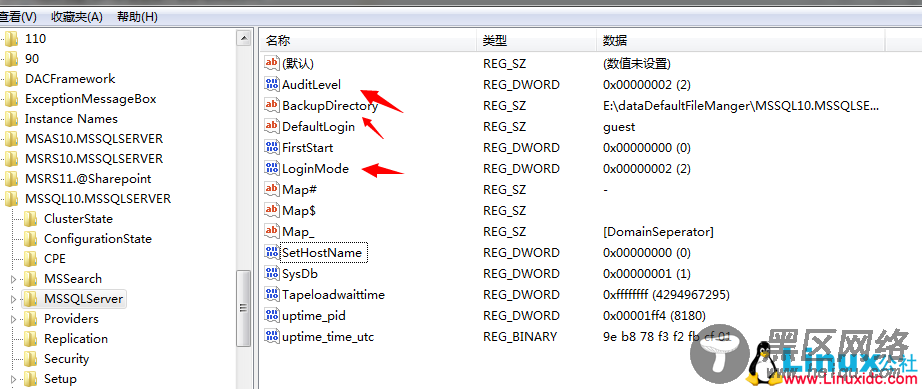
Task: Click the tree pane scrollbar thumb
Action: point(243,308)
